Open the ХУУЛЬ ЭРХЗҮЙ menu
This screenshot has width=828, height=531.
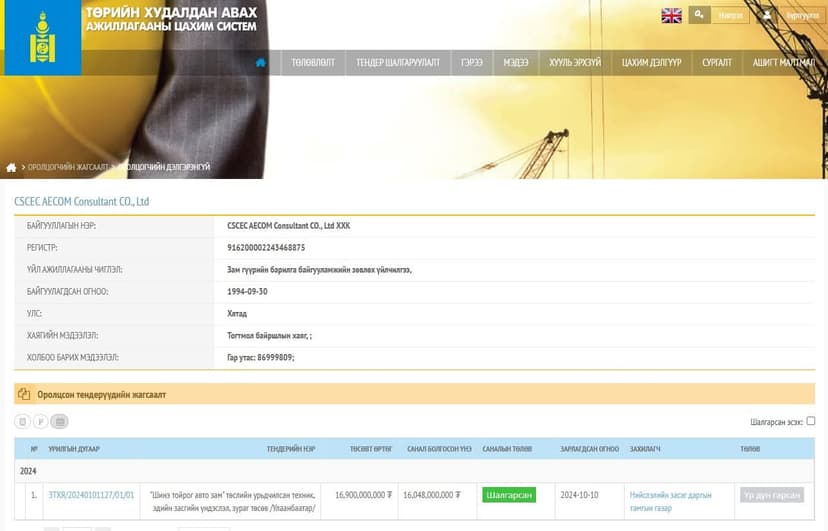pos(575,63)
